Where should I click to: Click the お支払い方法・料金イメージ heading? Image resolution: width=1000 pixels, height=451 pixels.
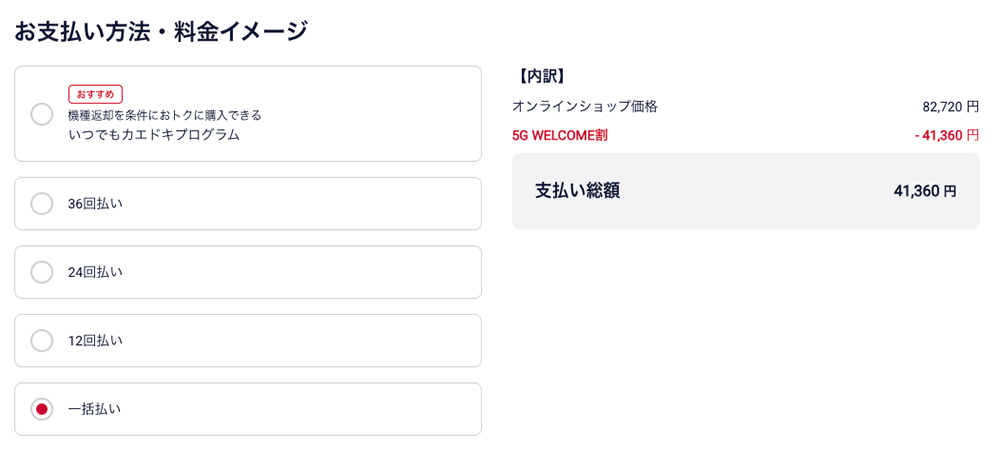[x=161, y=32]
